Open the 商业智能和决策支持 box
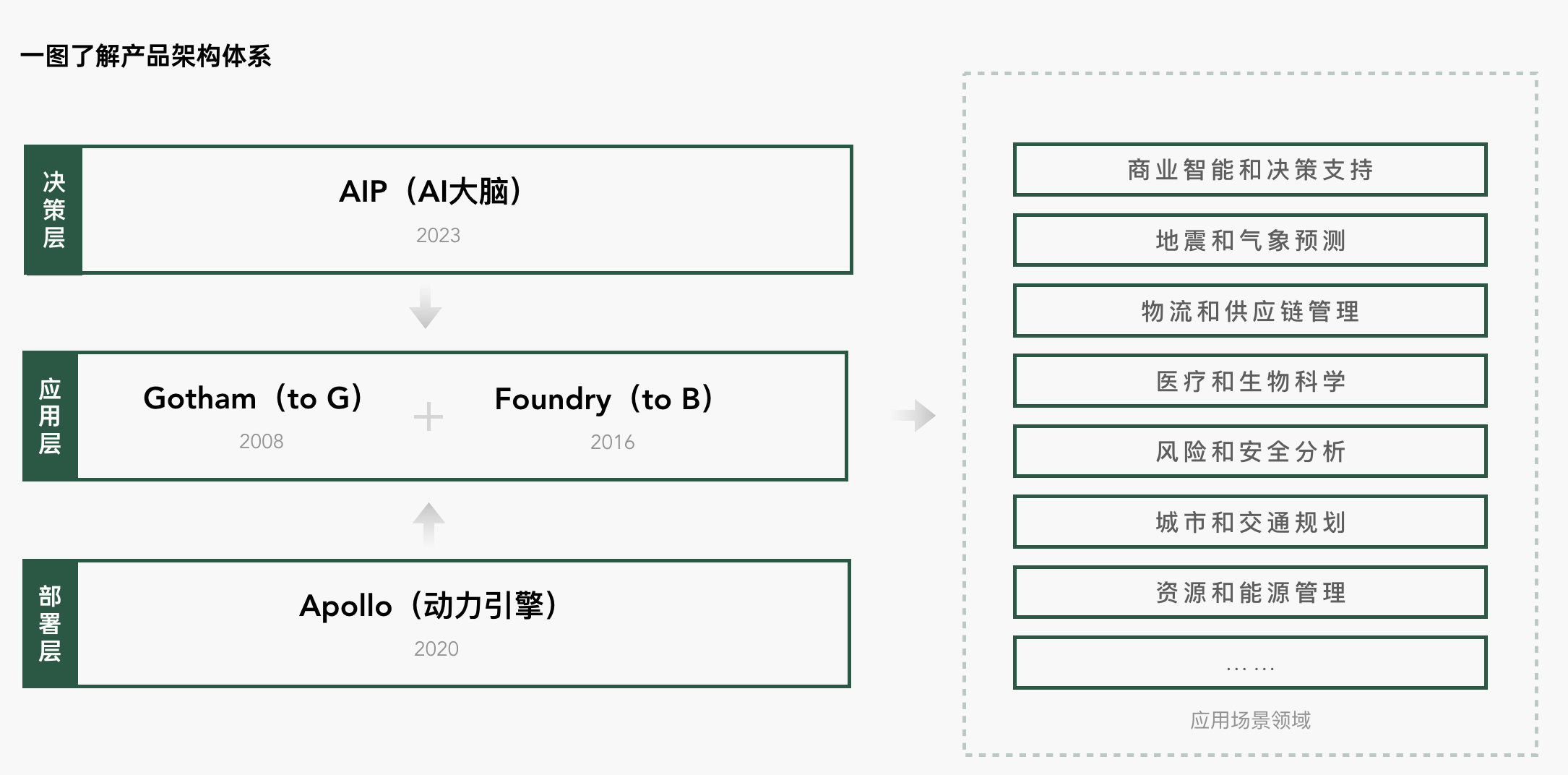 pos(1250,170)
